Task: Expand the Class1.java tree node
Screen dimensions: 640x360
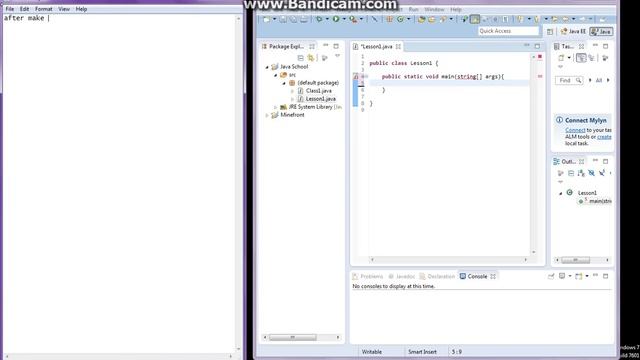Action: click(292, 91)
